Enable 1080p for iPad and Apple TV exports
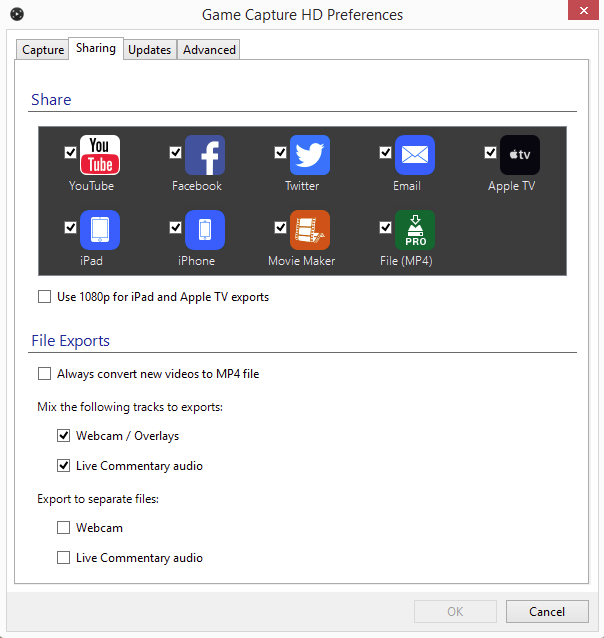Screen dimensions: 604x638 pyautogui.click(x=44, y=297)
